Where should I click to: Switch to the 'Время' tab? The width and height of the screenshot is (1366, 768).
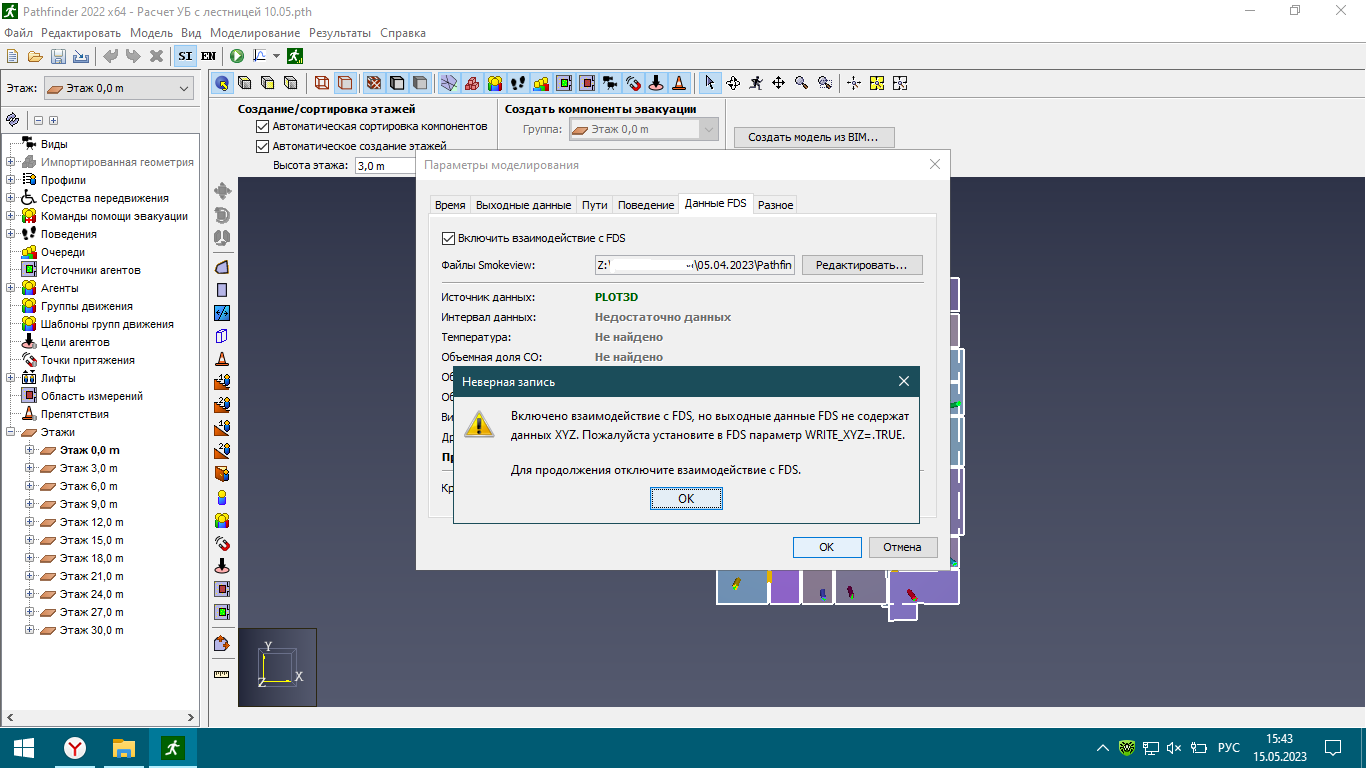pos(450,205)
